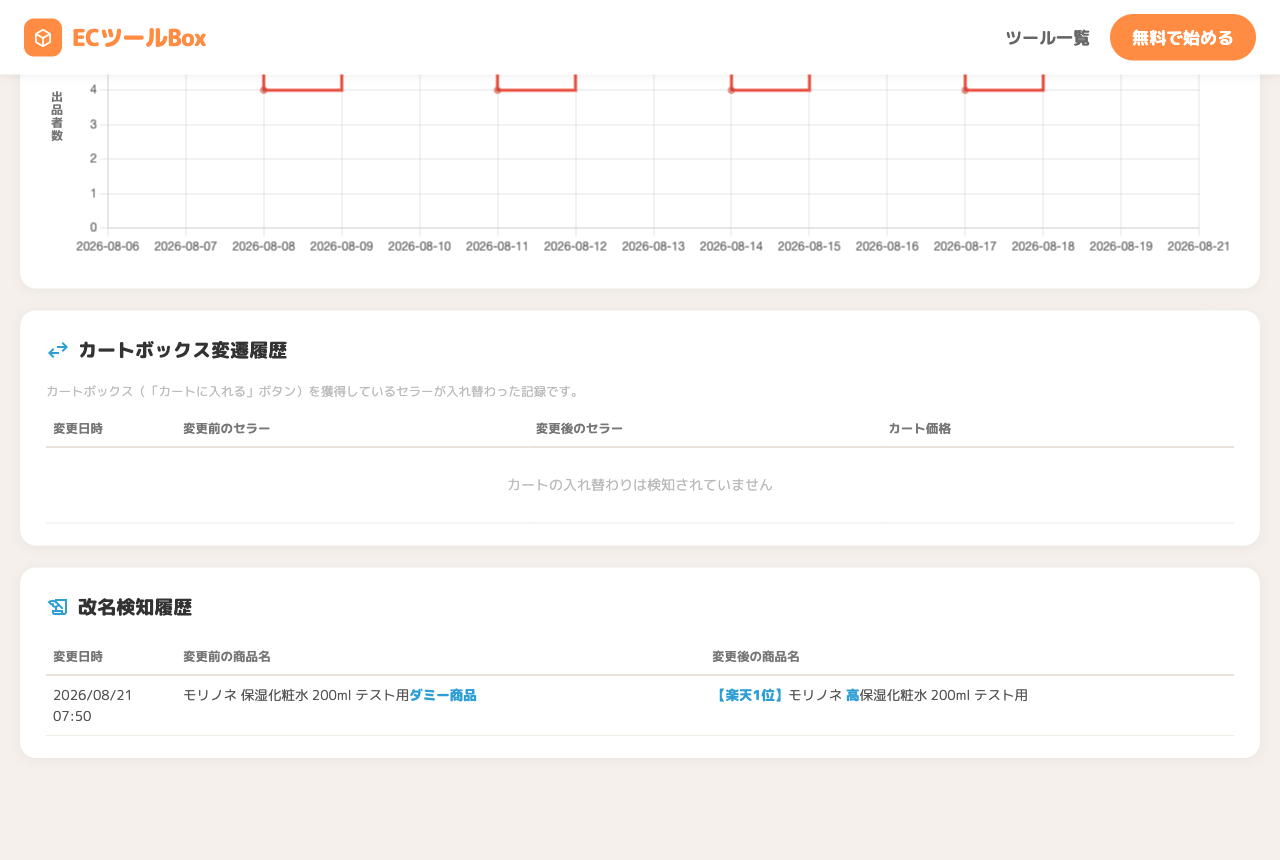1280x860 pixels.
Task: Click the 変更後のセラー column header
Action: (x=579, y=428)
